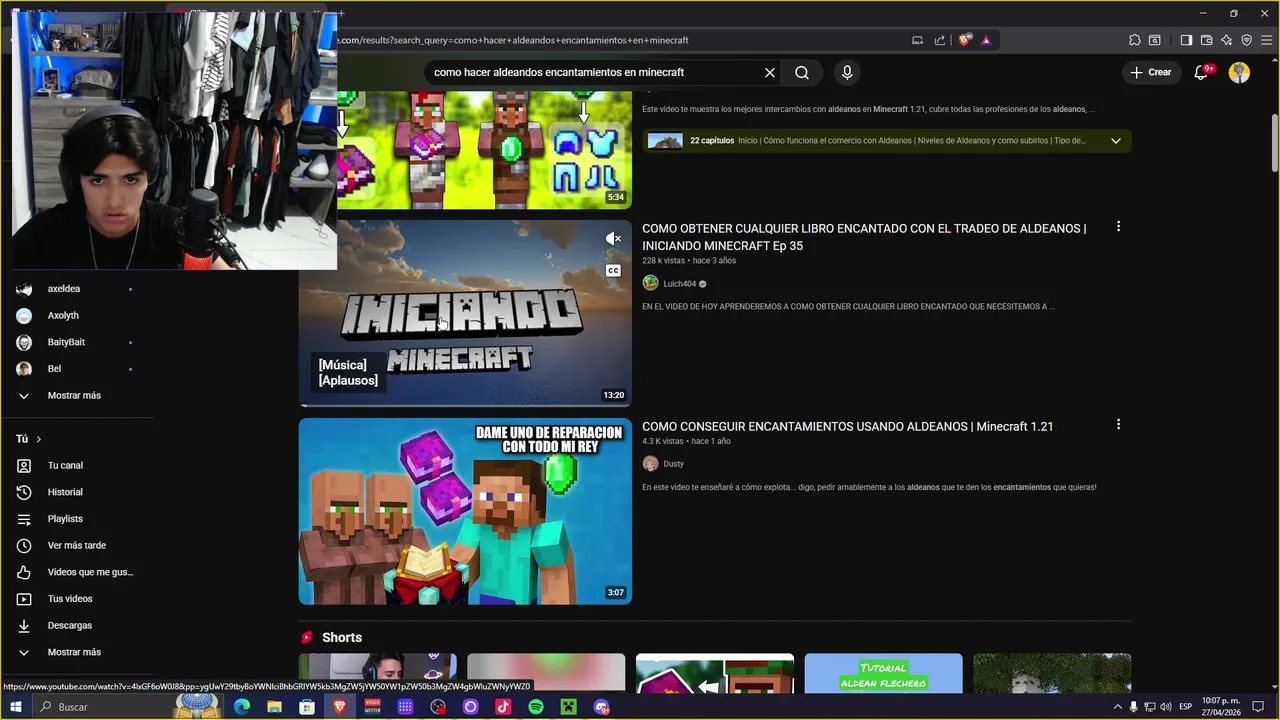Open Brave VPN shield icon
This screenshot has width=1280, height=720.
coord(1246,40)
